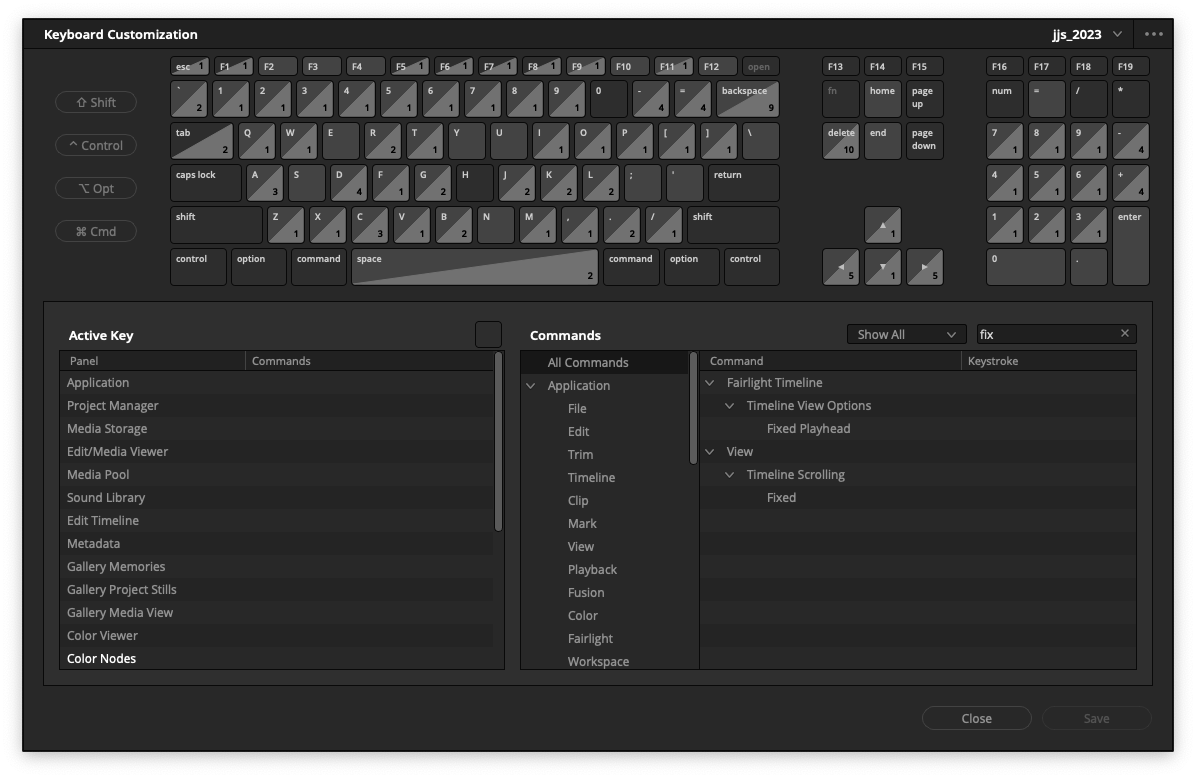
Task: Select the Fairlight command category
Action: point(590,638)
